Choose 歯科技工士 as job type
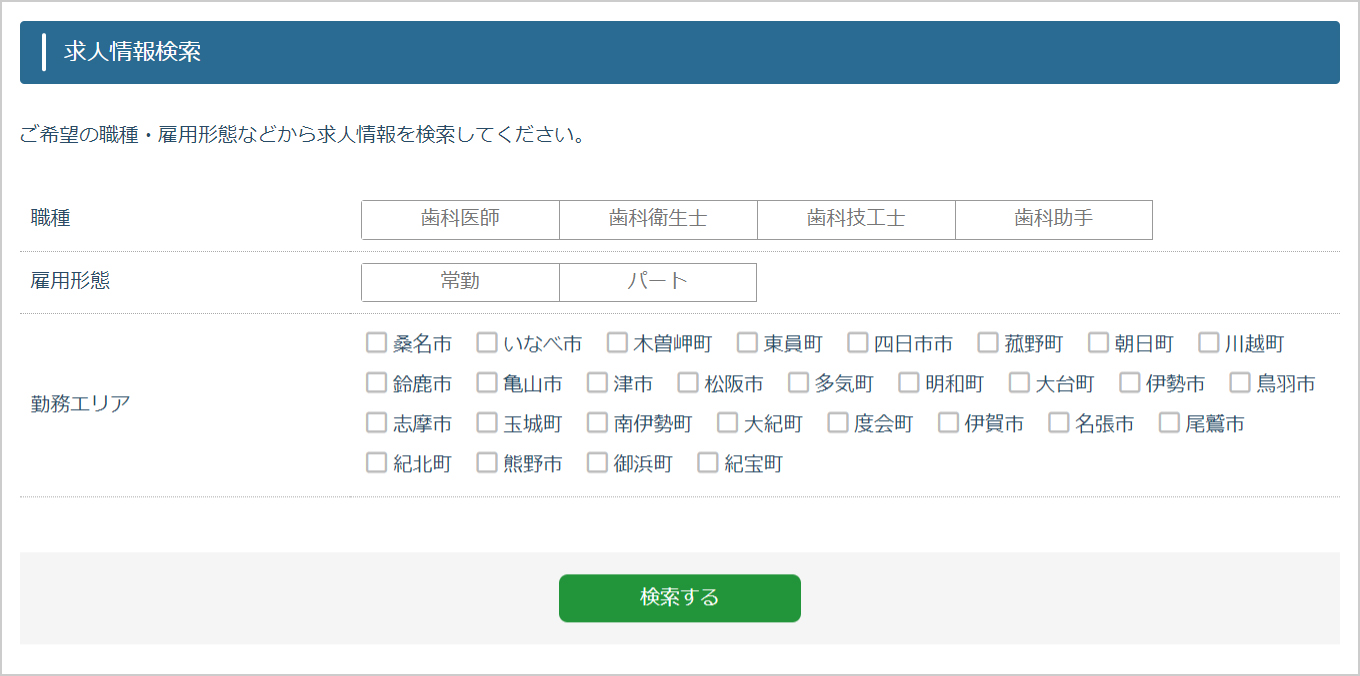The height and width of the screenshot is (676, 1360). (856, 219)
